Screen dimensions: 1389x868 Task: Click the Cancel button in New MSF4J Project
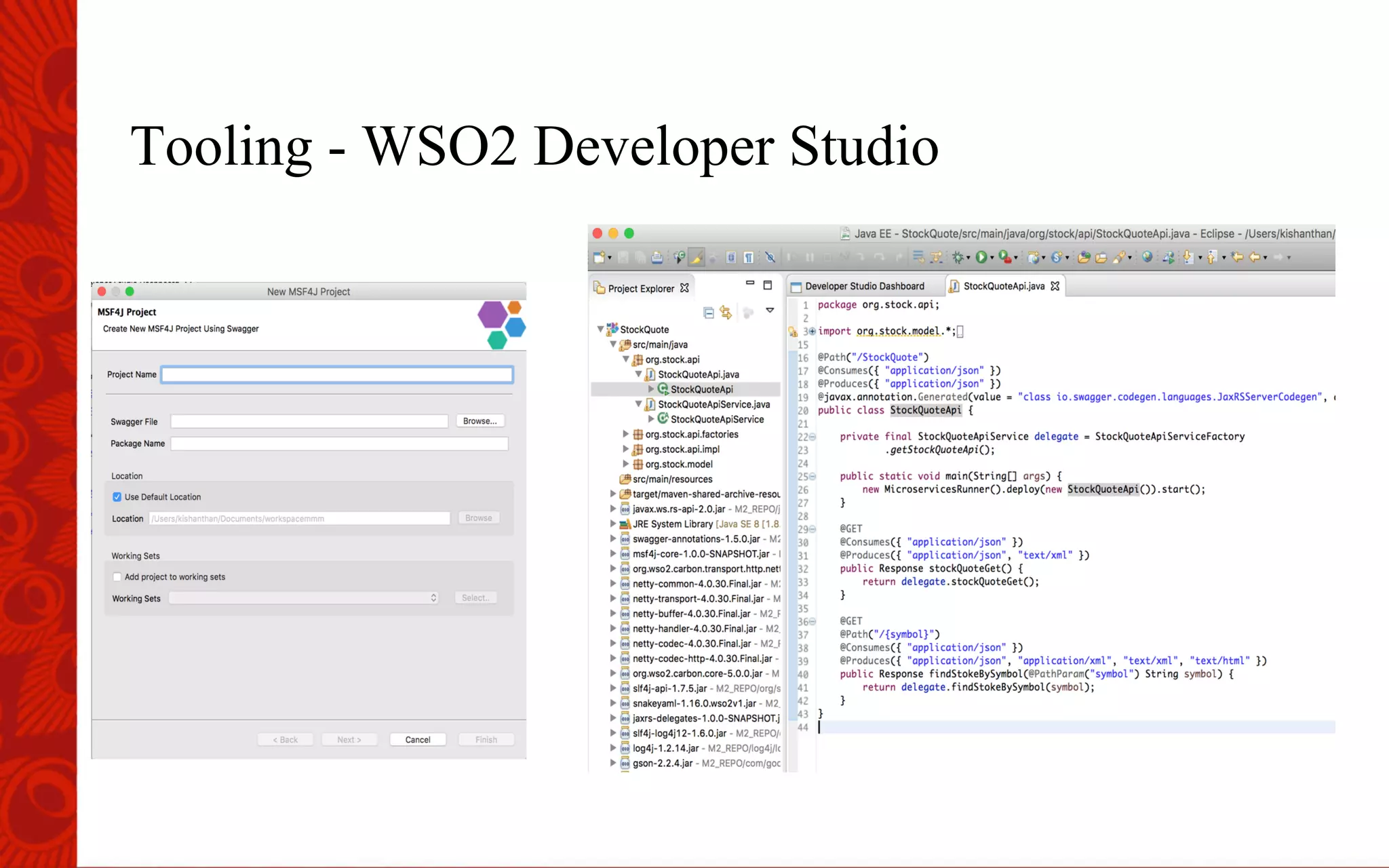pos(418,740)
